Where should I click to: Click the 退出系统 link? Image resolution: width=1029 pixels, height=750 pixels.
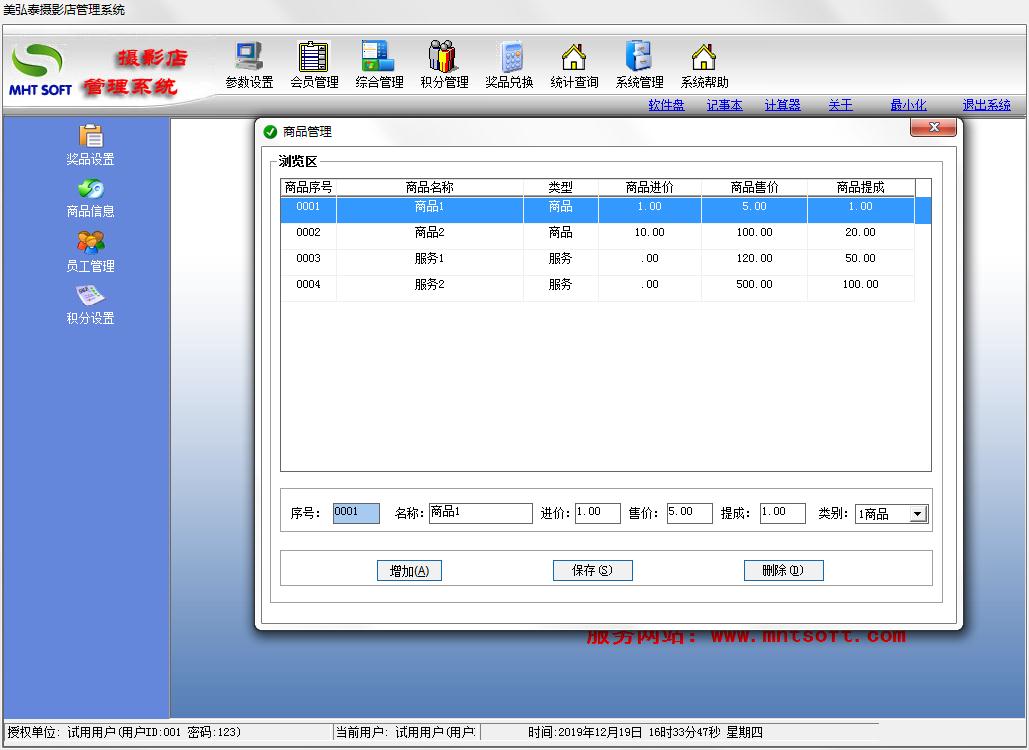pyautogui.click(x=986, y=105)
